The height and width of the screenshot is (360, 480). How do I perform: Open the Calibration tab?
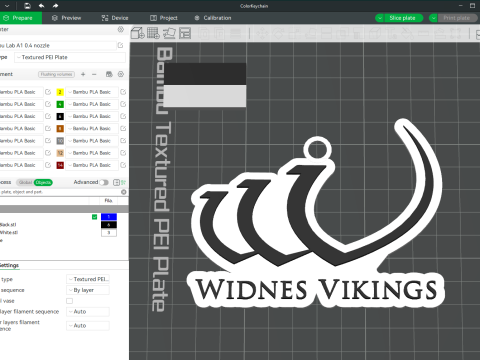coord(213,18)
